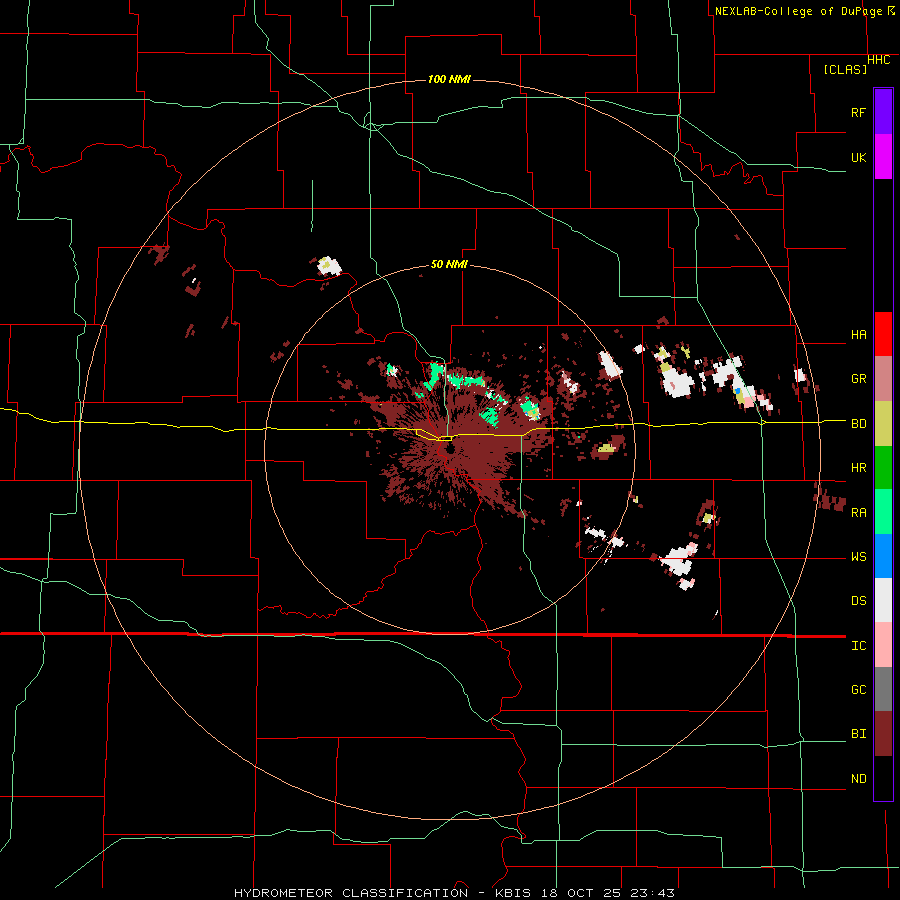Click the 50 NMI range ring label

tap(449, 264)
